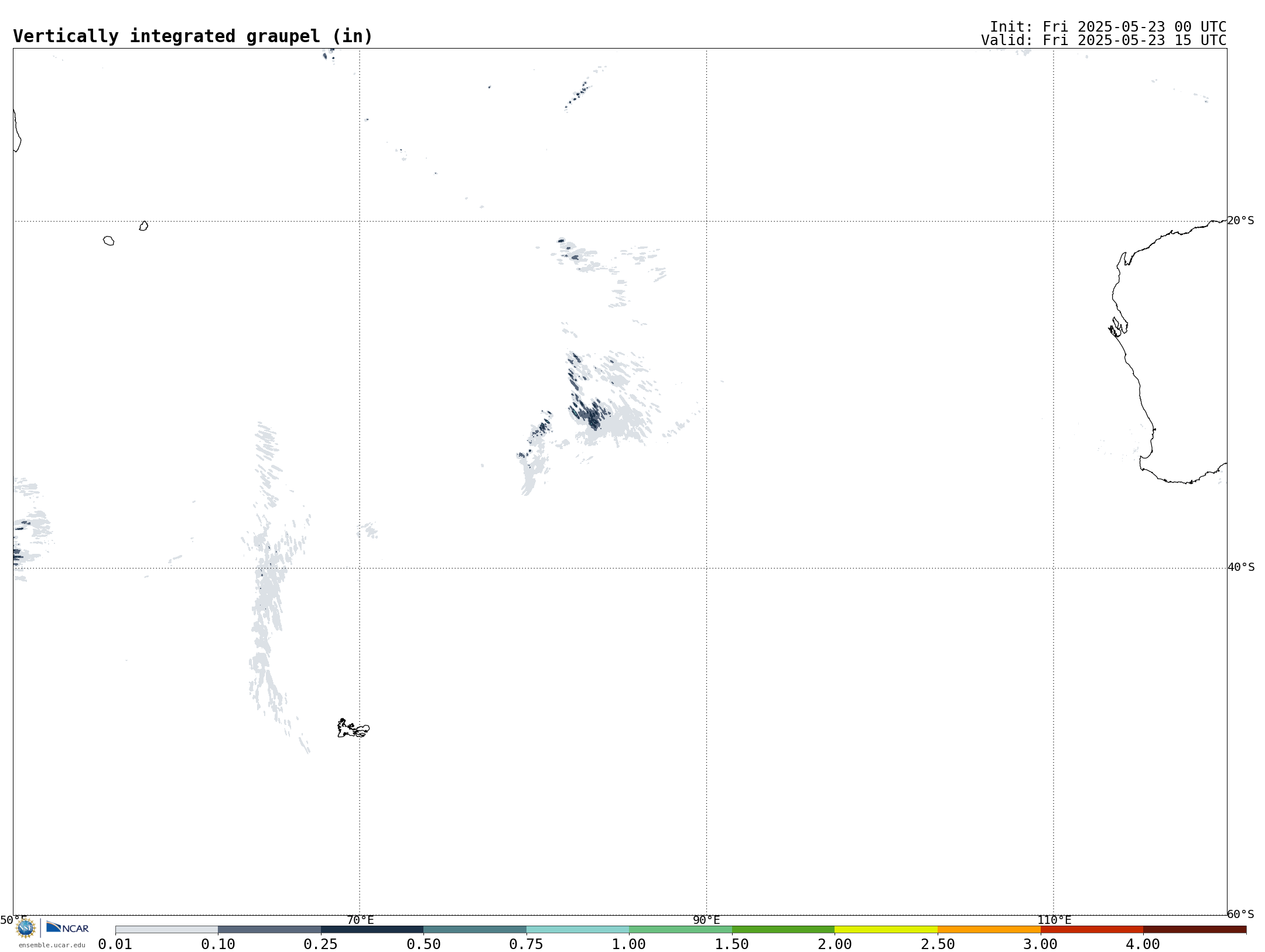Click the red 3.00 colorbar swatch
The width and height of the screenshot is (1265, 952).
click(x=1092, y=930)
